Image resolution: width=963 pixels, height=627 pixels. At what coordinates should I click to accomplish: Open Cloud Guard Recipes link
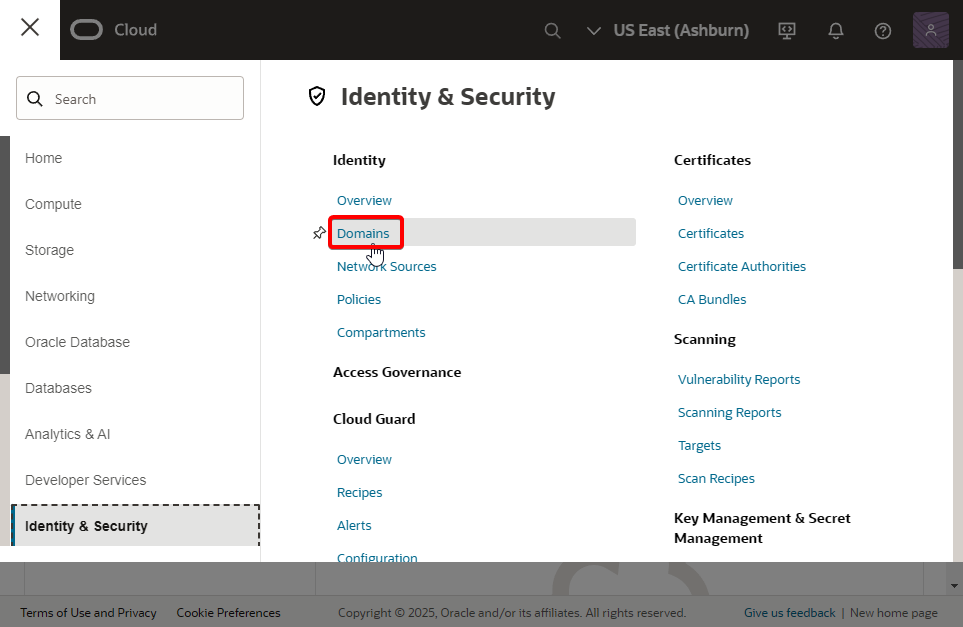click(359, 493)
